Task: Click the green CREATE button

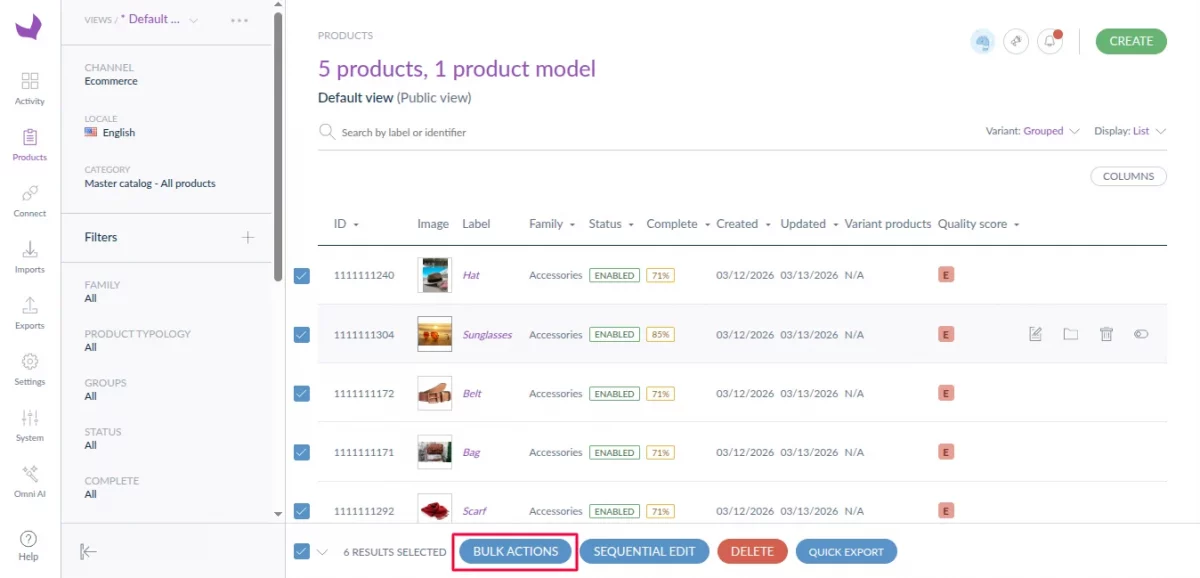Action: [1131, 42]
